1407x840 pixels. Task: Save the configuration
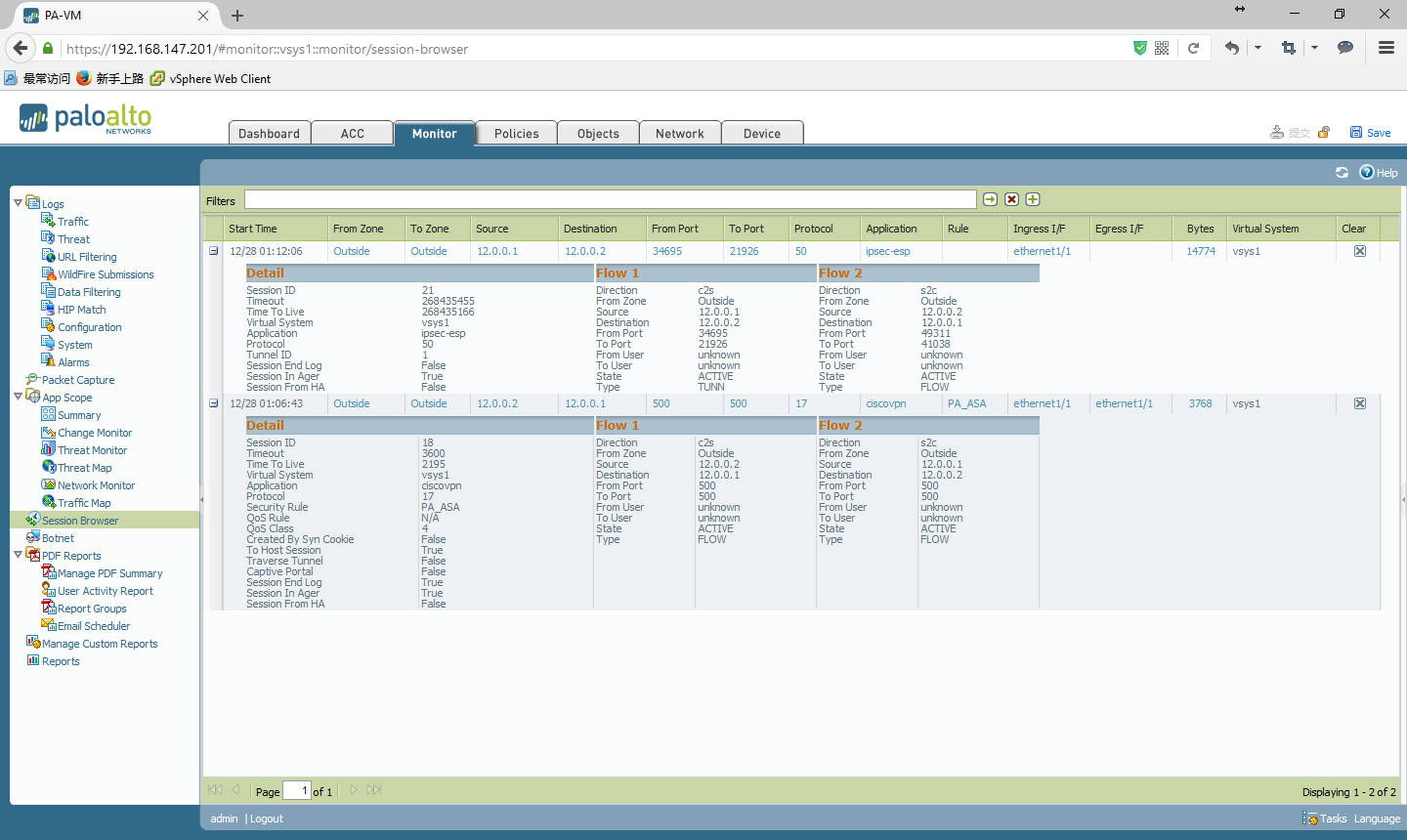1371,133
